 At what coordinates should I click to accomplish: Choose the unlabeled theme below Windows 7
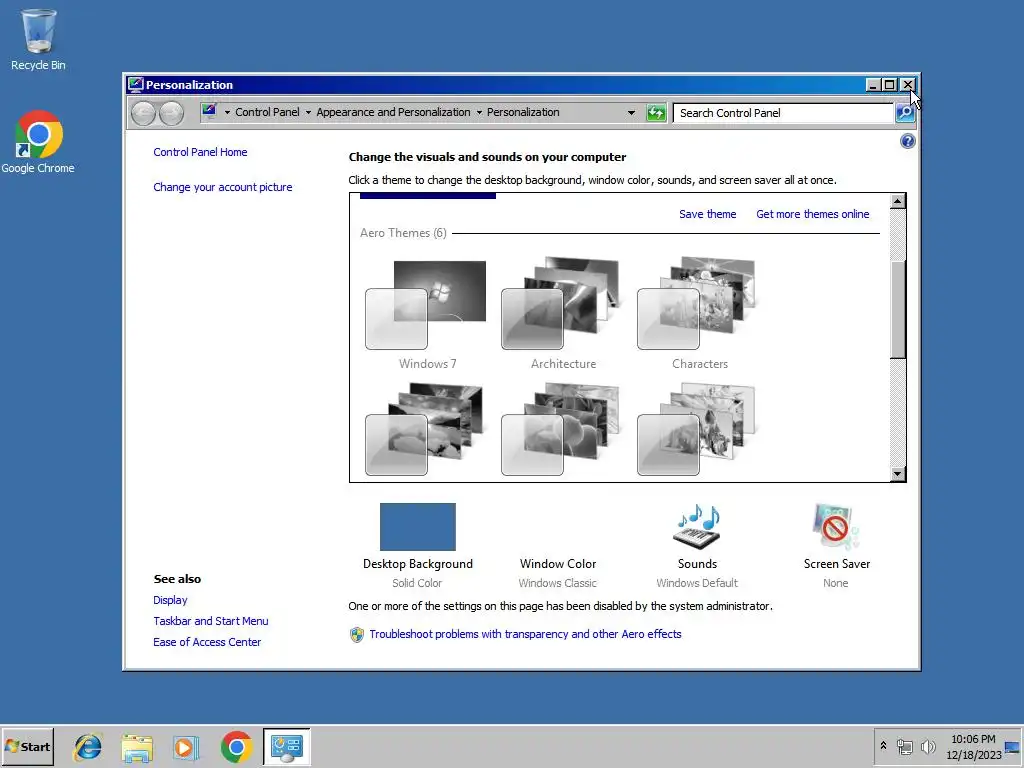click(x=424, y=429)
